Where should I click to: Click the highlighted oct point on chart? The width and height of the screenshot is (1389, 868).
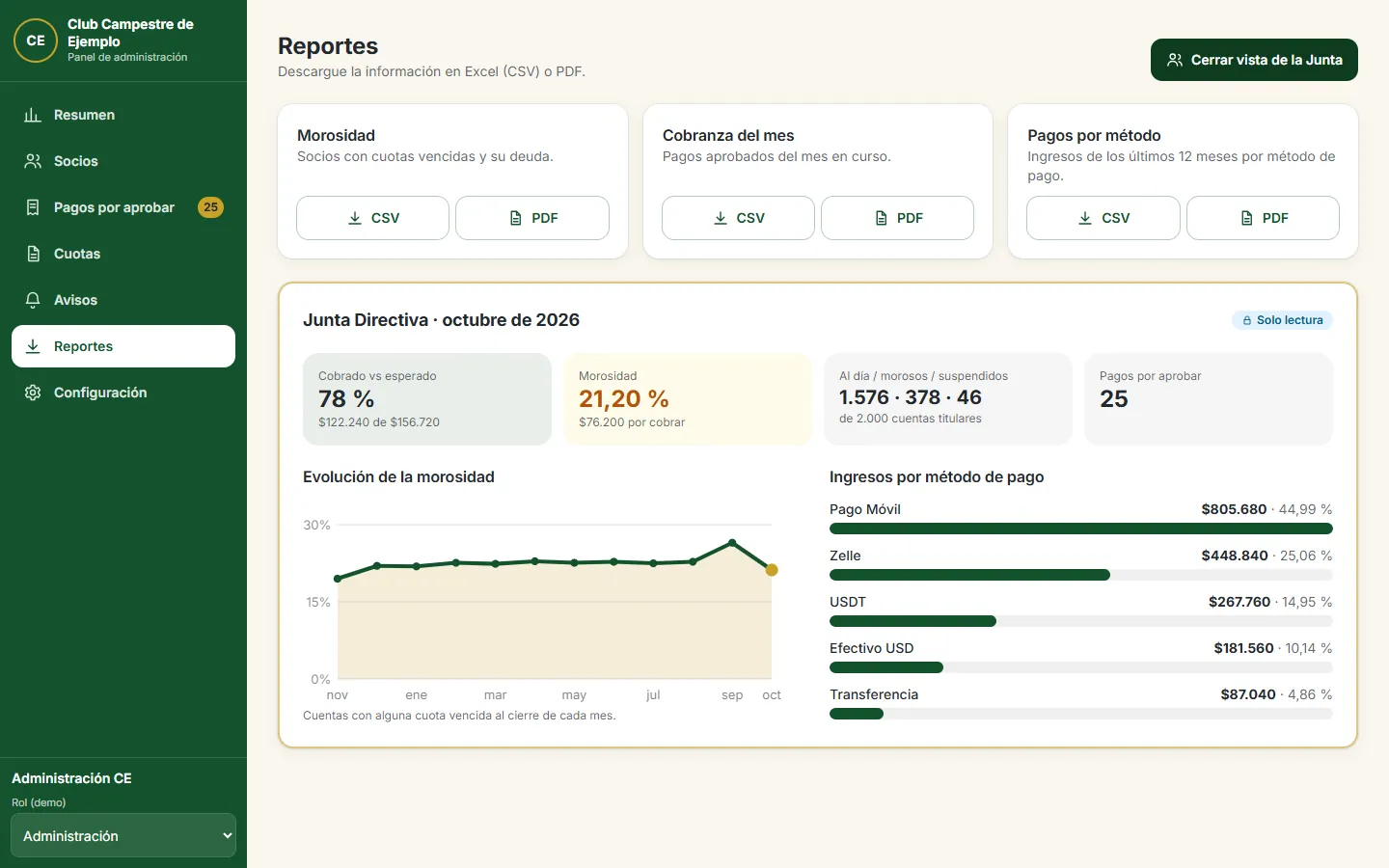(x=772, y=570)
